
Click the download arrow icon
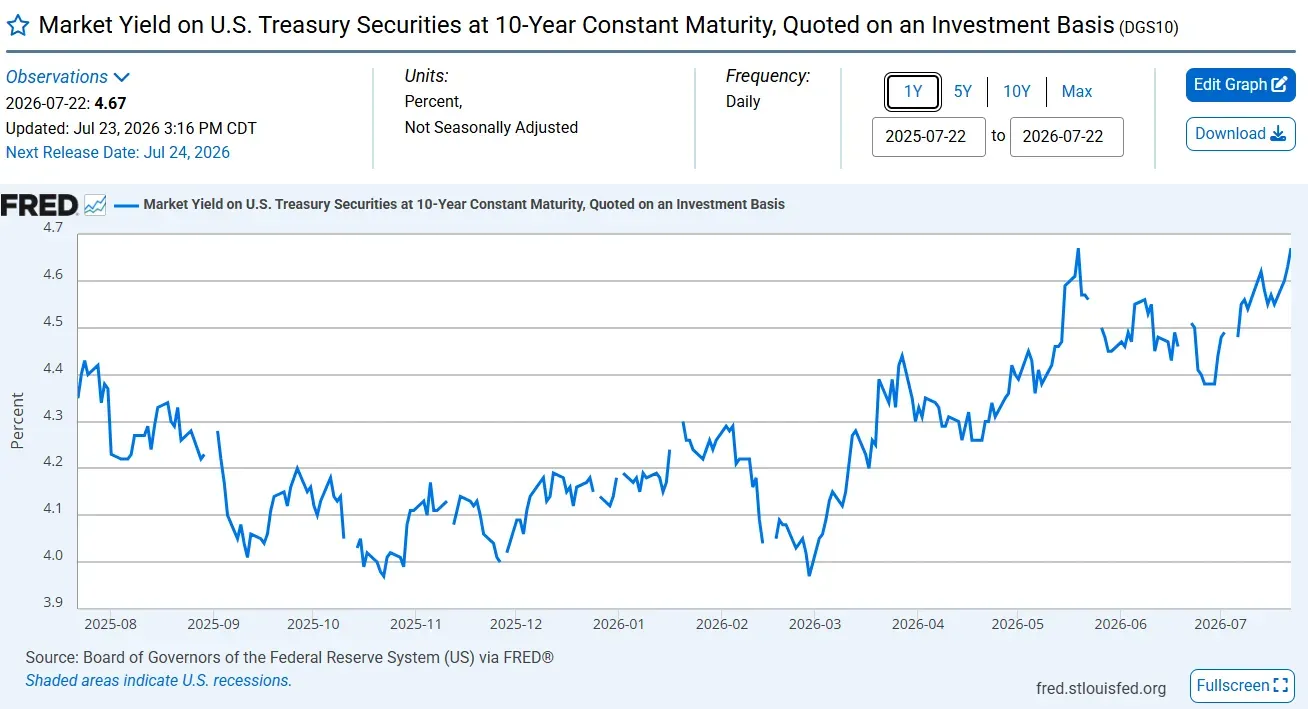tap(1277, 134)
